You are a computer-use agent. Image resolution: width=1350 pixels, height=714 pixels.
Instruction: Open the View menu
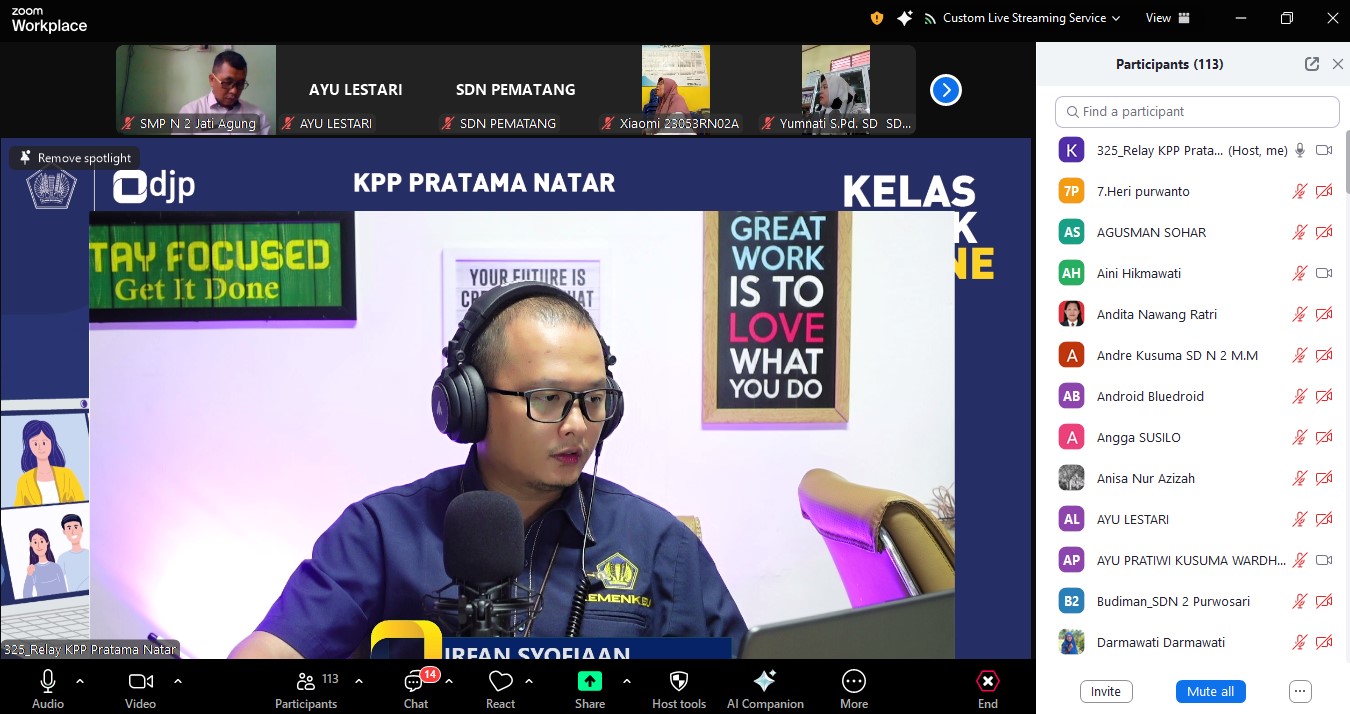[1167, 18]
